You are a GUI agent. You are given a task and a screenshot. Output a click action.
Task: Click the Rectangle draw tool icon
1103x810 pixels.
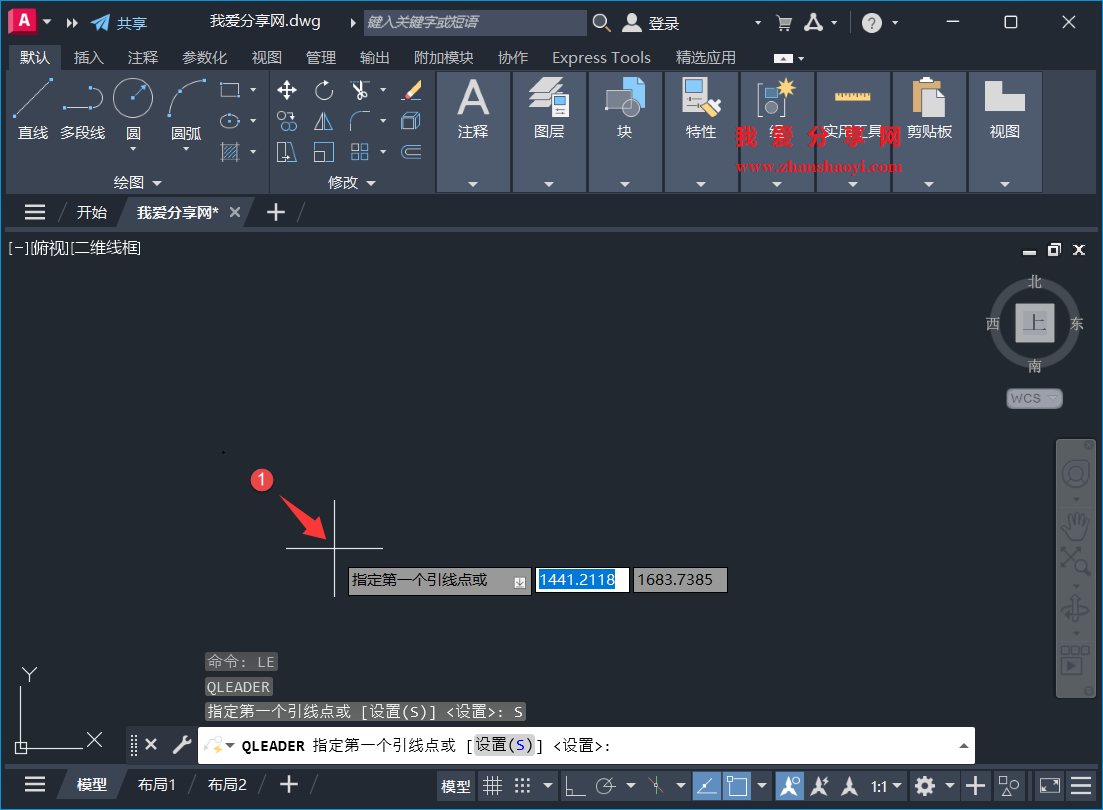[230, 90]
